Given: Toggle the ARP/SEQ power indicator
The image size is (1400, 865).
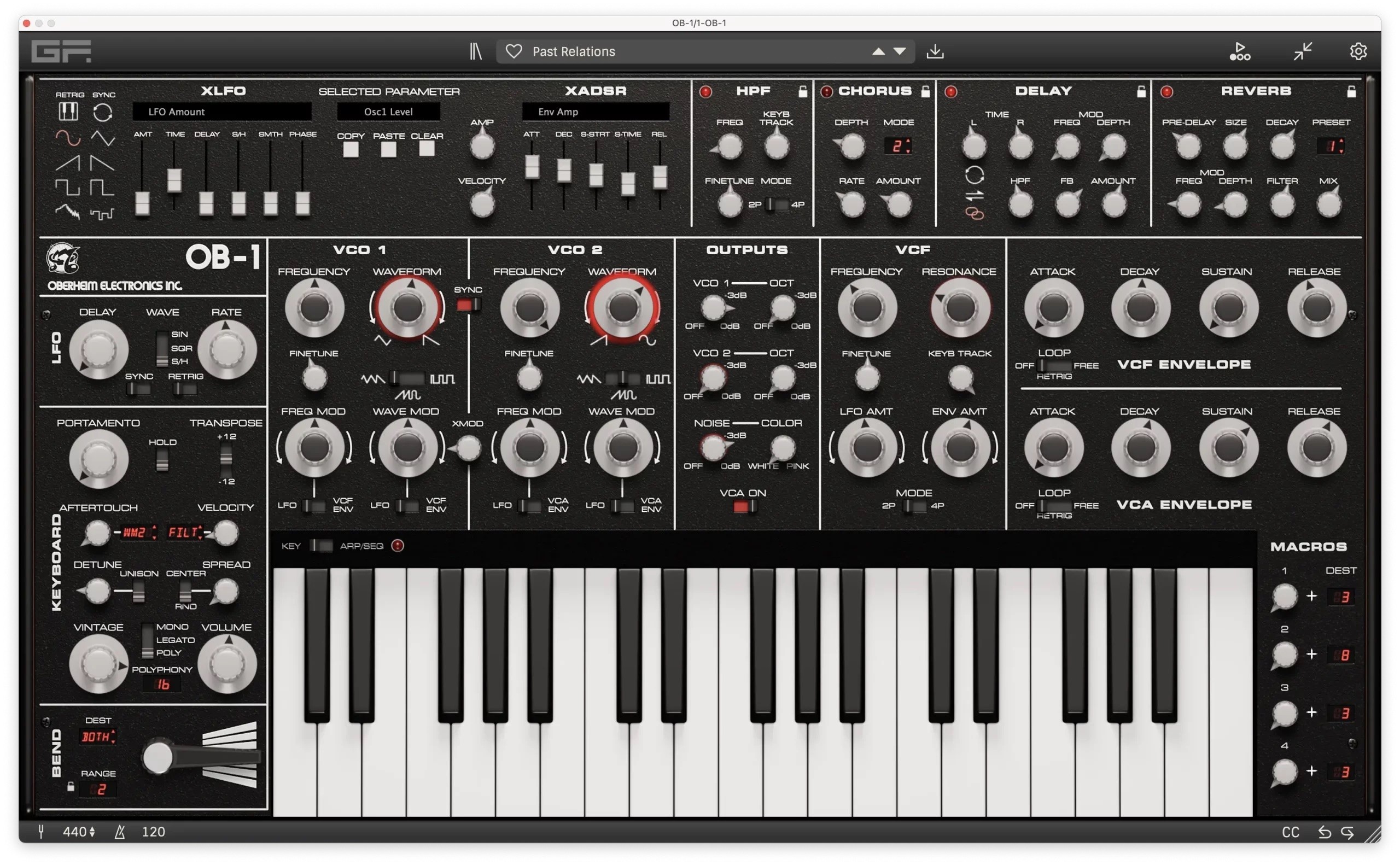Looking at the screenshot, I should tap(398, 546).
